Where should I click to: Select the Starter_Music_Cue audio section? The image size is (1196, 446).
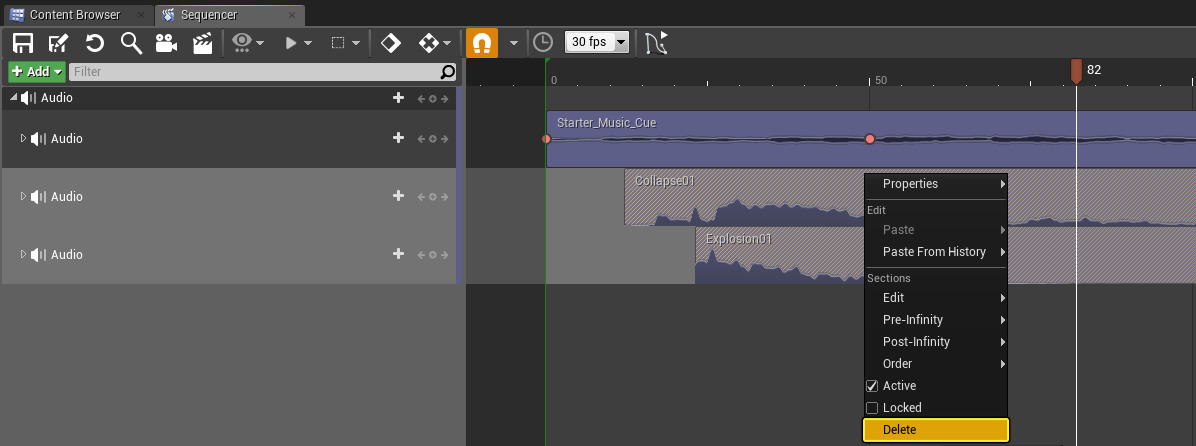(x=870, y=139)
